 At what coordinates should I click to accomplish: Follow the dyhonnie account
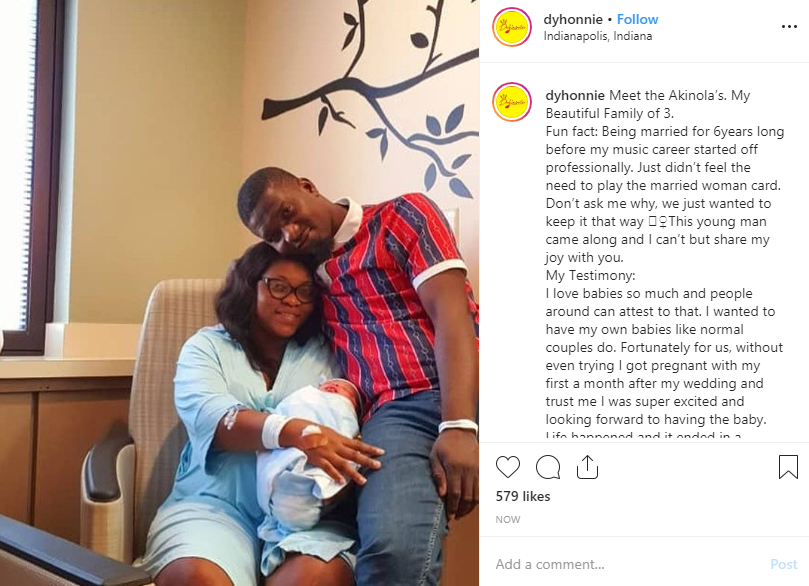pos(637,19)
